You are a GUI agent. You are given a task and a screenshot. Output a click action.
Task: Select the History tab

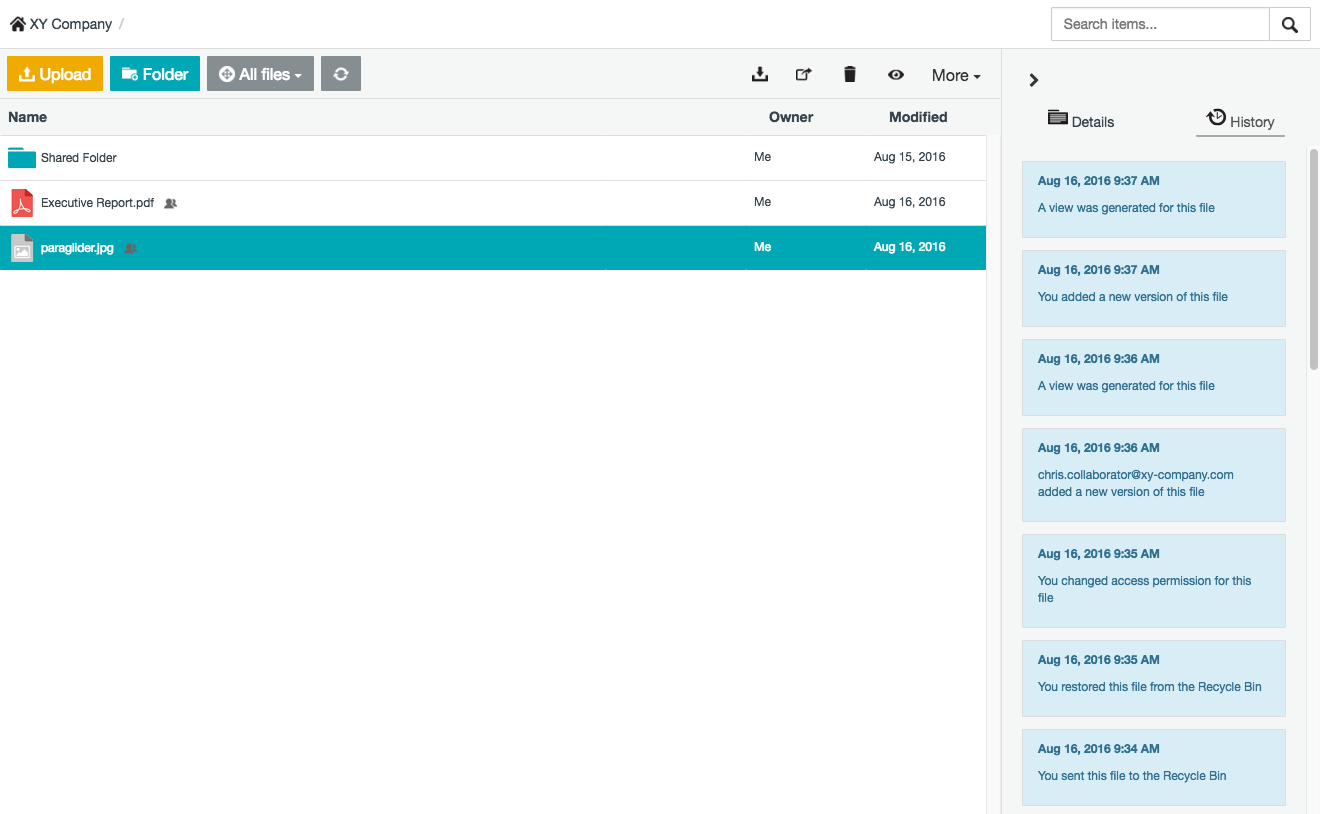point(1240,121)
